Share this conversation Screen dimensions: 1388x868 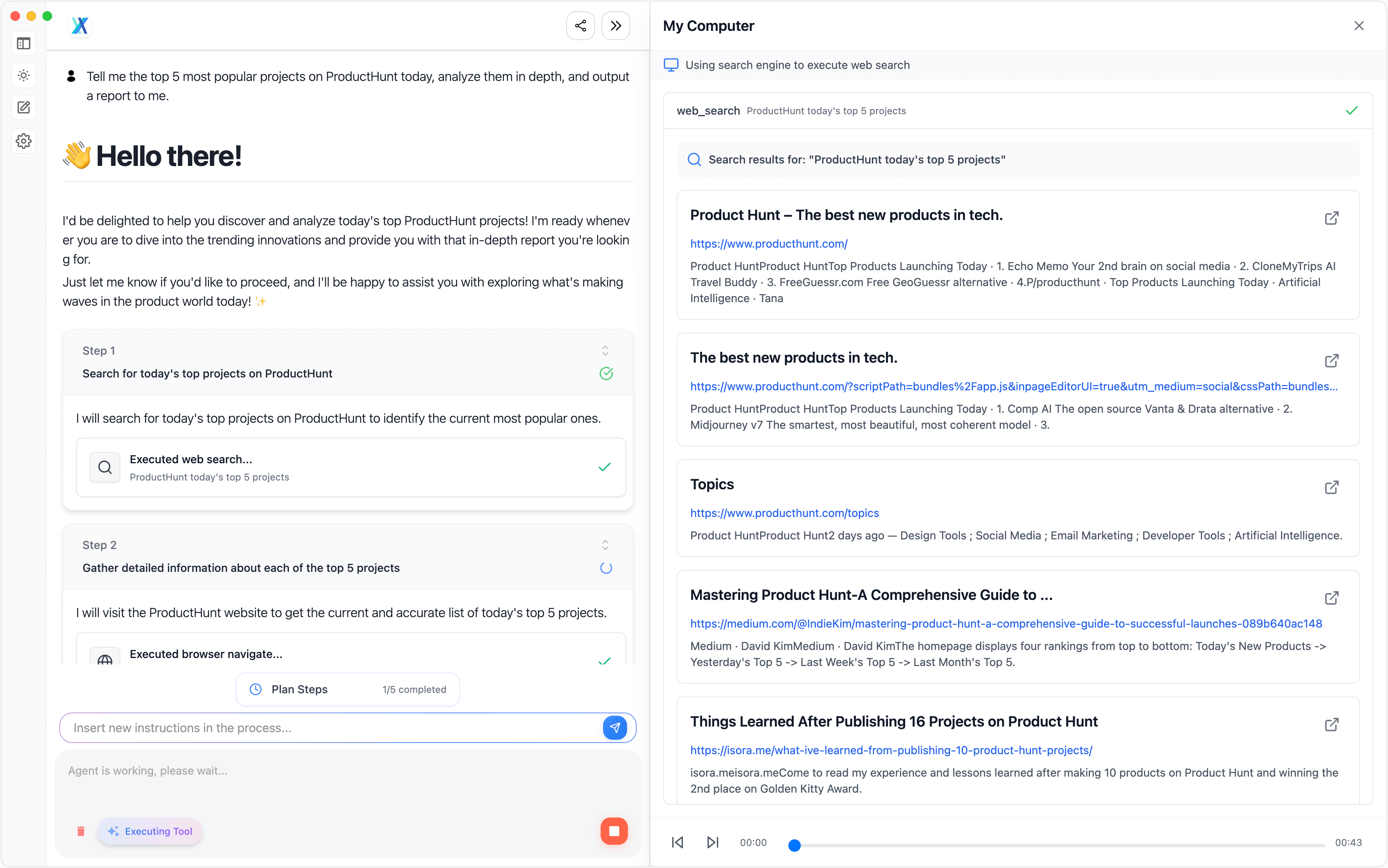(x=580, y=25)
